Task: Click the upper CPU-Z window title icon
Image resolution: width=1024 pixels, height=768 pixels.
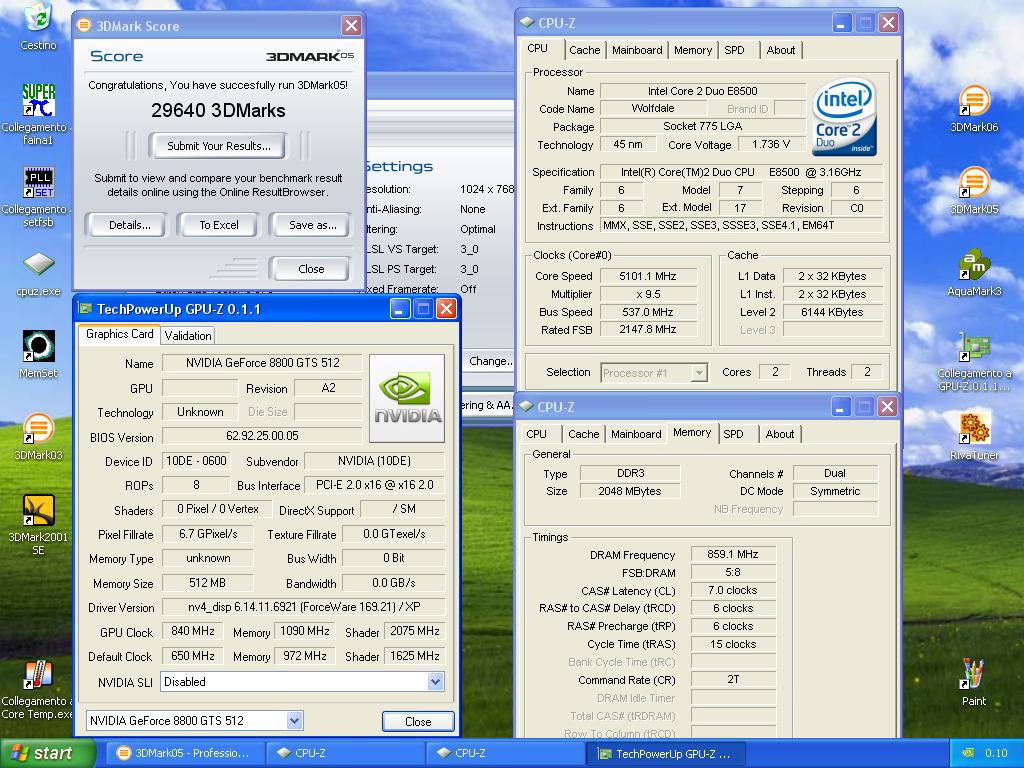Action: click(527, 23)
